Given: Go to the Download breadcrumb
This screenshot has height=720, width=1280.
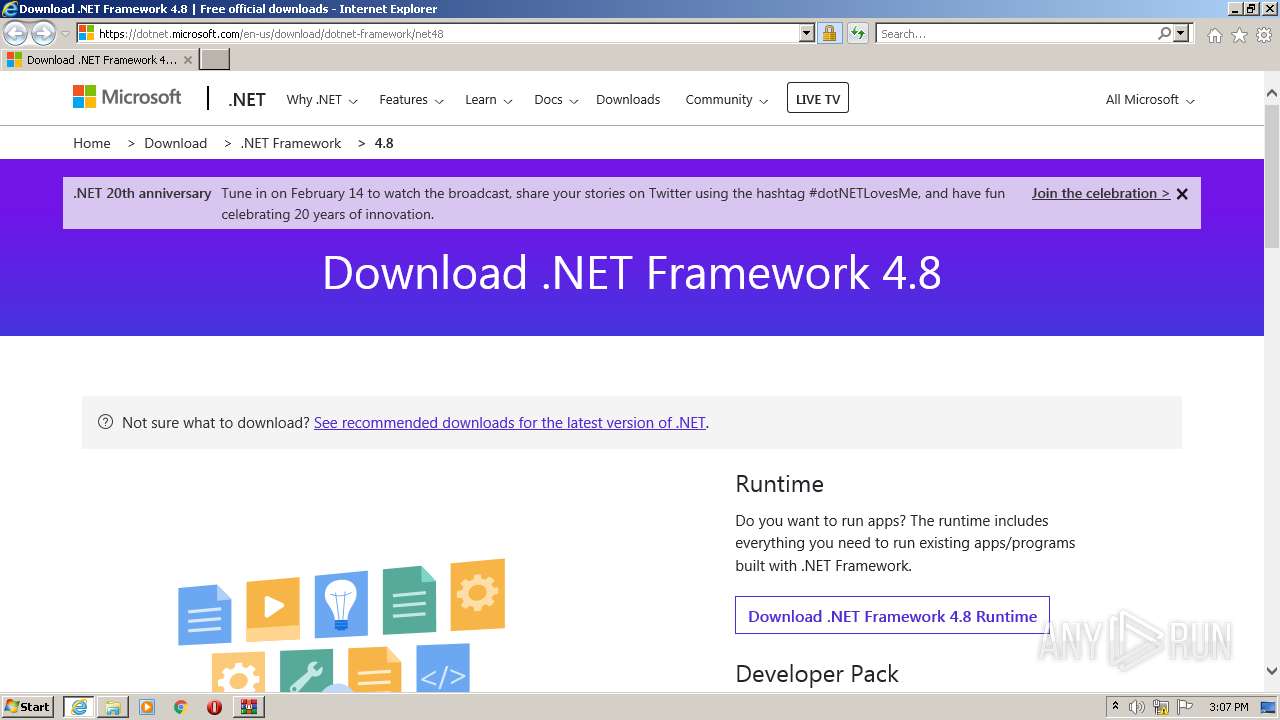Looking at the screenshot, I should click(176, 143).
